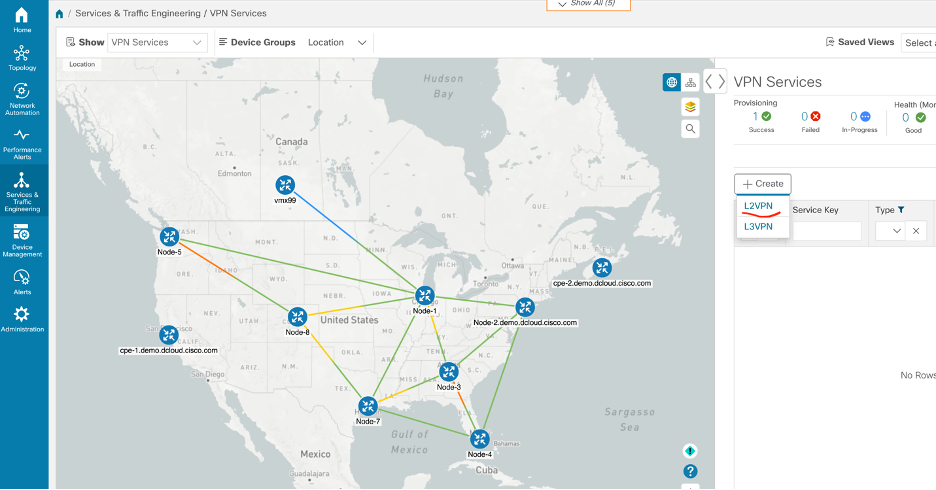Click the Node-1 router icon on map
This screenshot has height=490, width=936.
pos(425,295)
